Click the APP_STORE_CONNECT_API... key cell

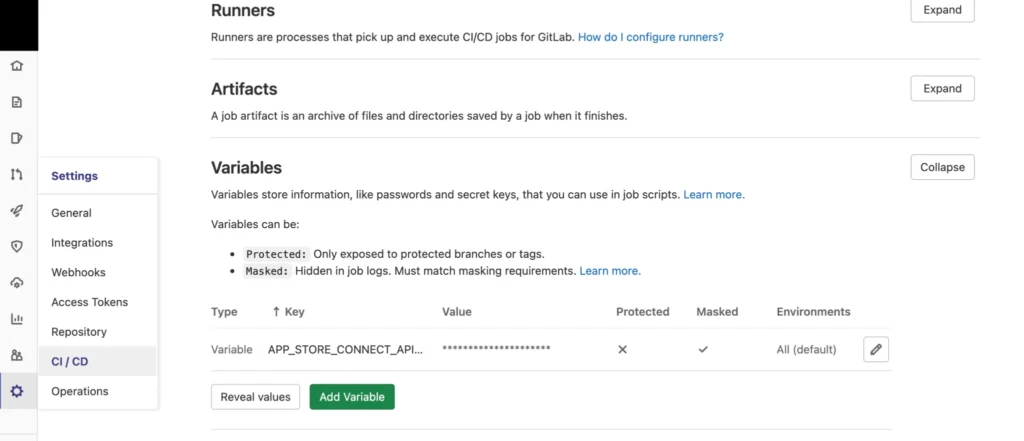point(345,350)
